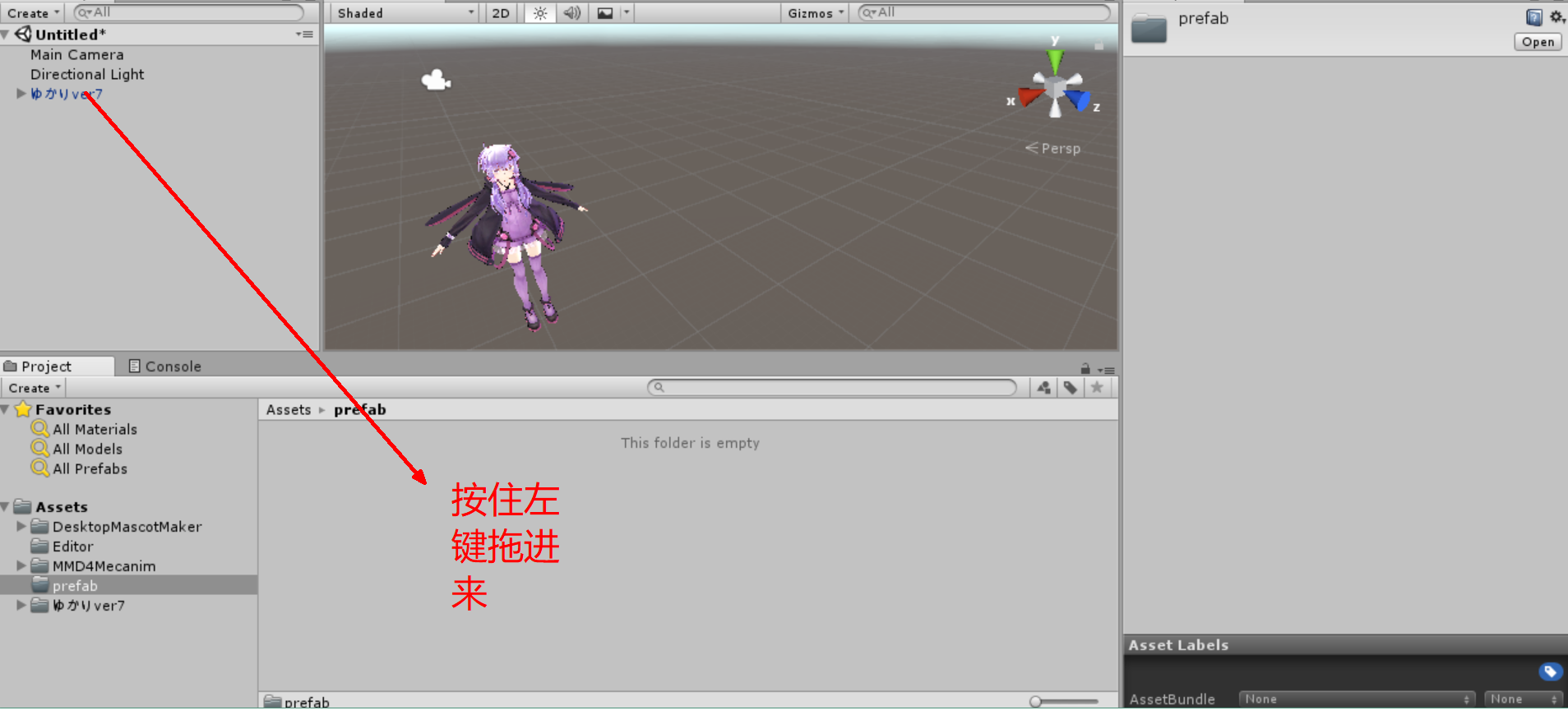Click the camera gizmo in scene
The height and width of the screenshot is (715, 1568).
click(436, 80)
